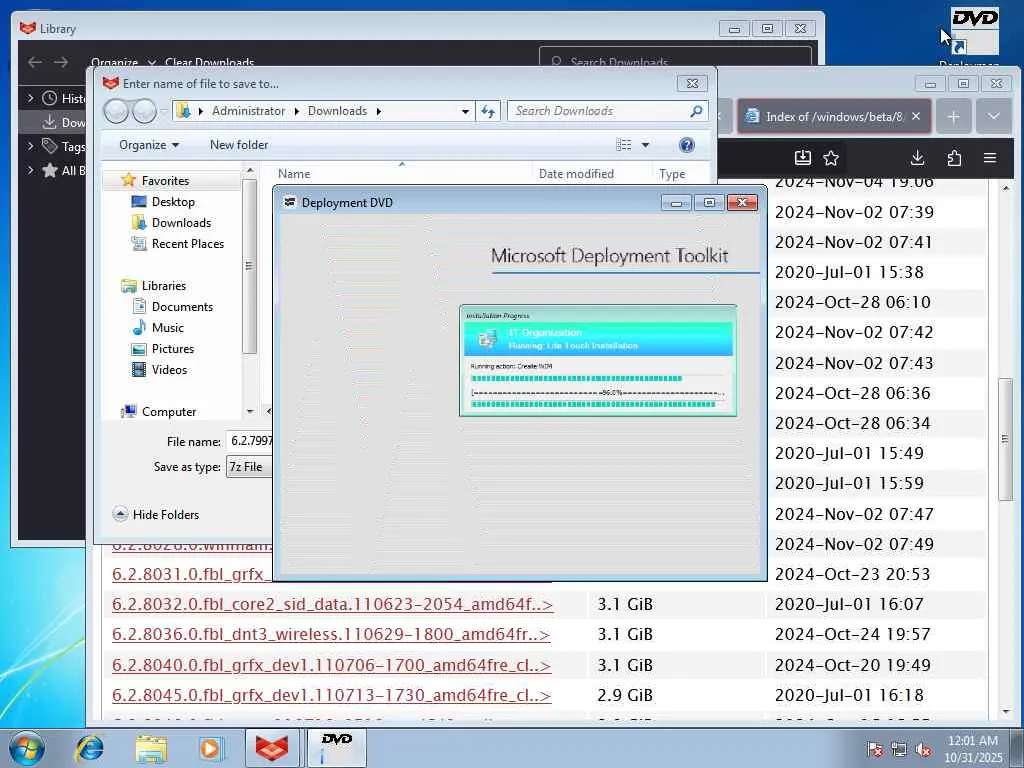The image size is (1024, 768).
Task: Click the browser page vertical scrollbar thumb
Action: (x=1005, y=440)
